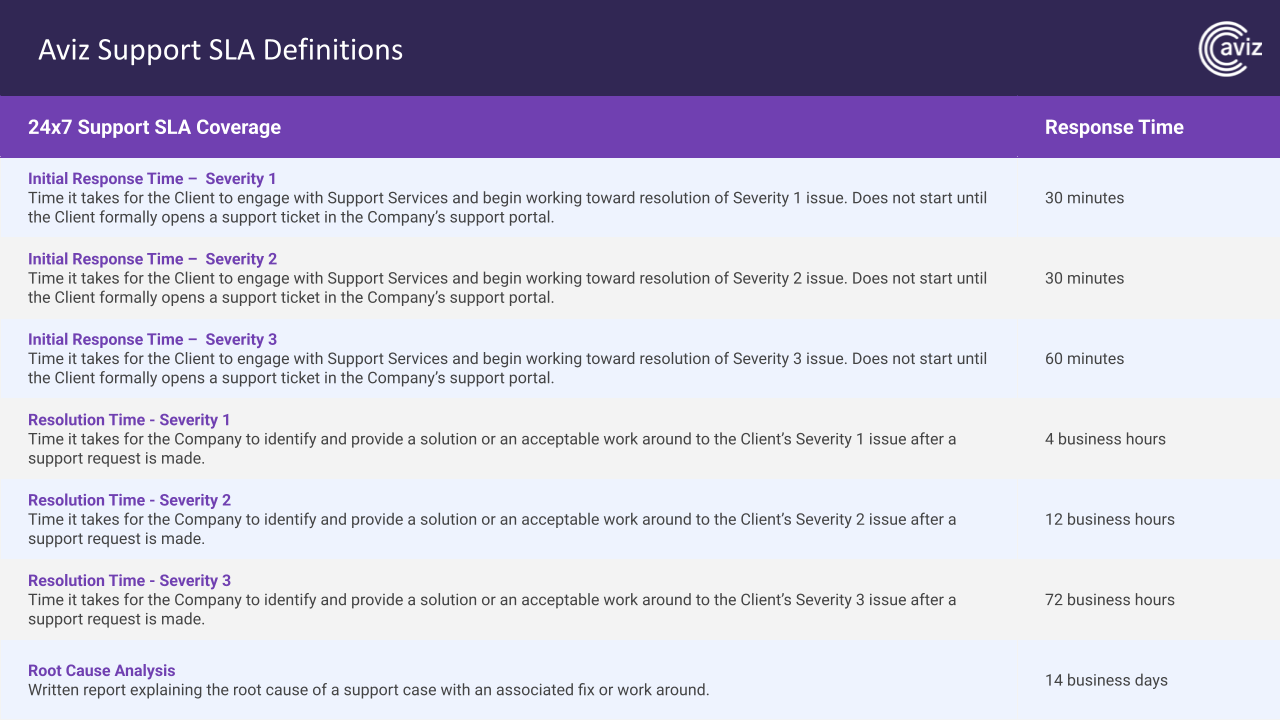Select the Severity 1 description text row

(x=507, y=207)
